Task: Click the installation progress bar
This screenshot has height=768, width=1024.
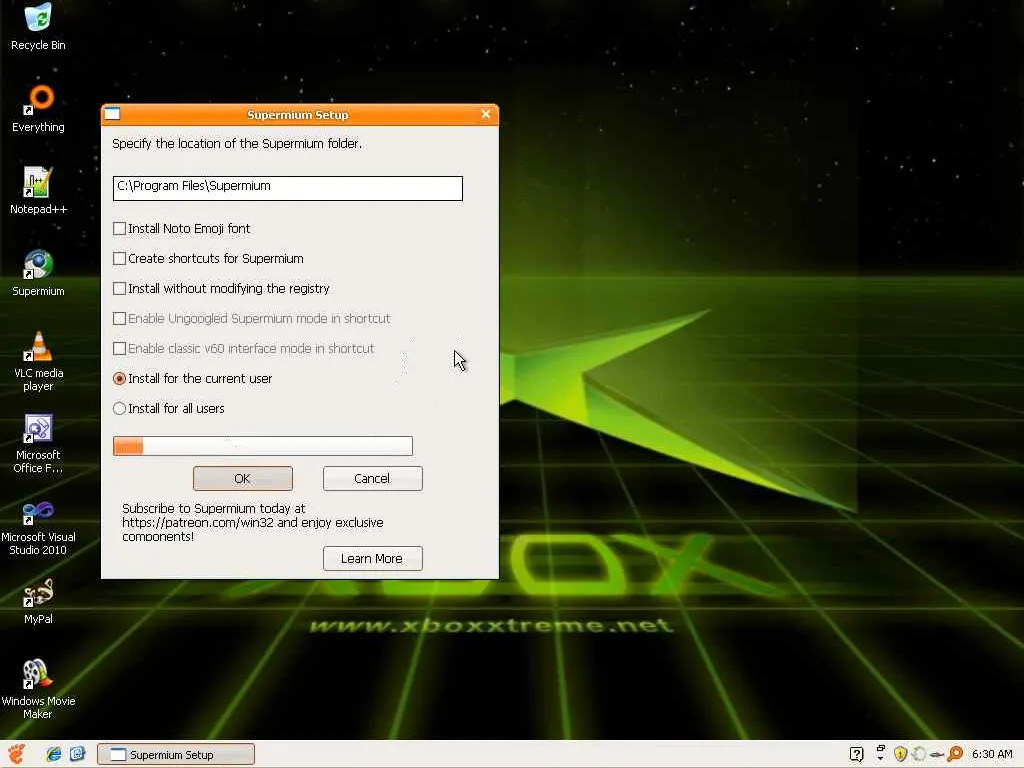Action: click(263, 446)
